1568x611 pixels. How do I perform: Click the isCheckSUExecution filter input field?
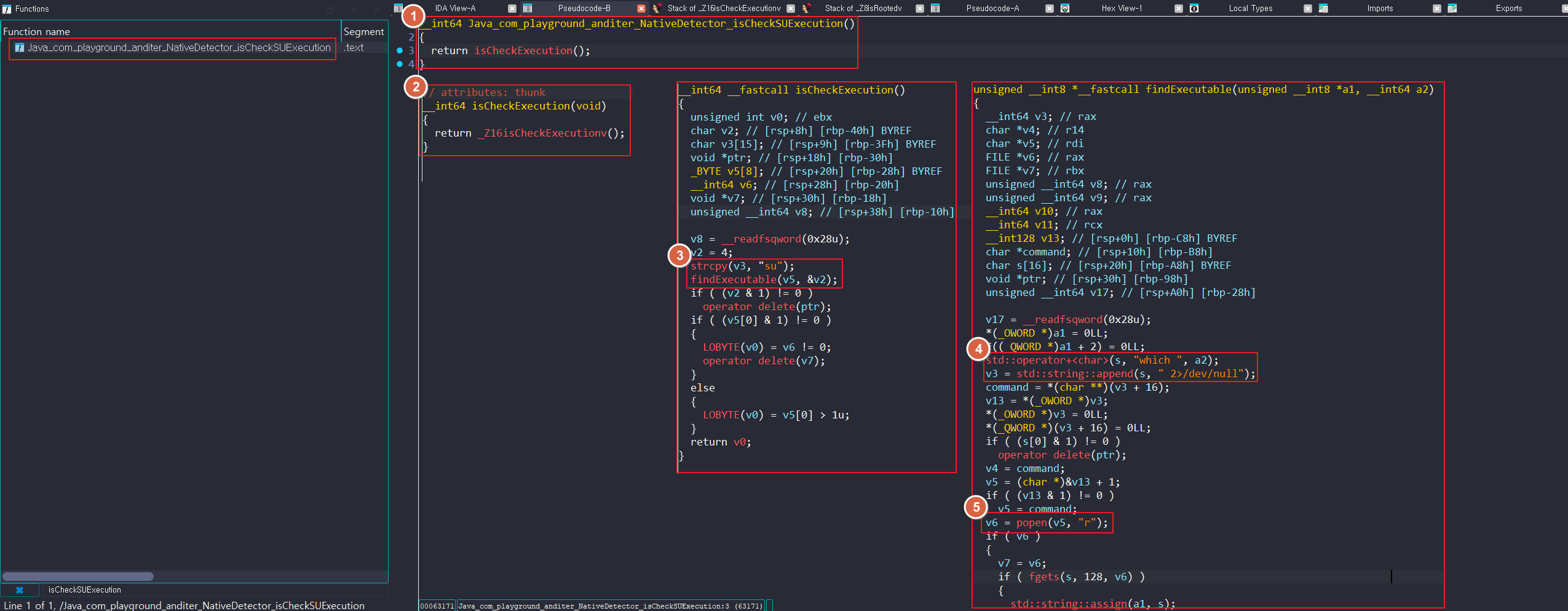[215, 589]
